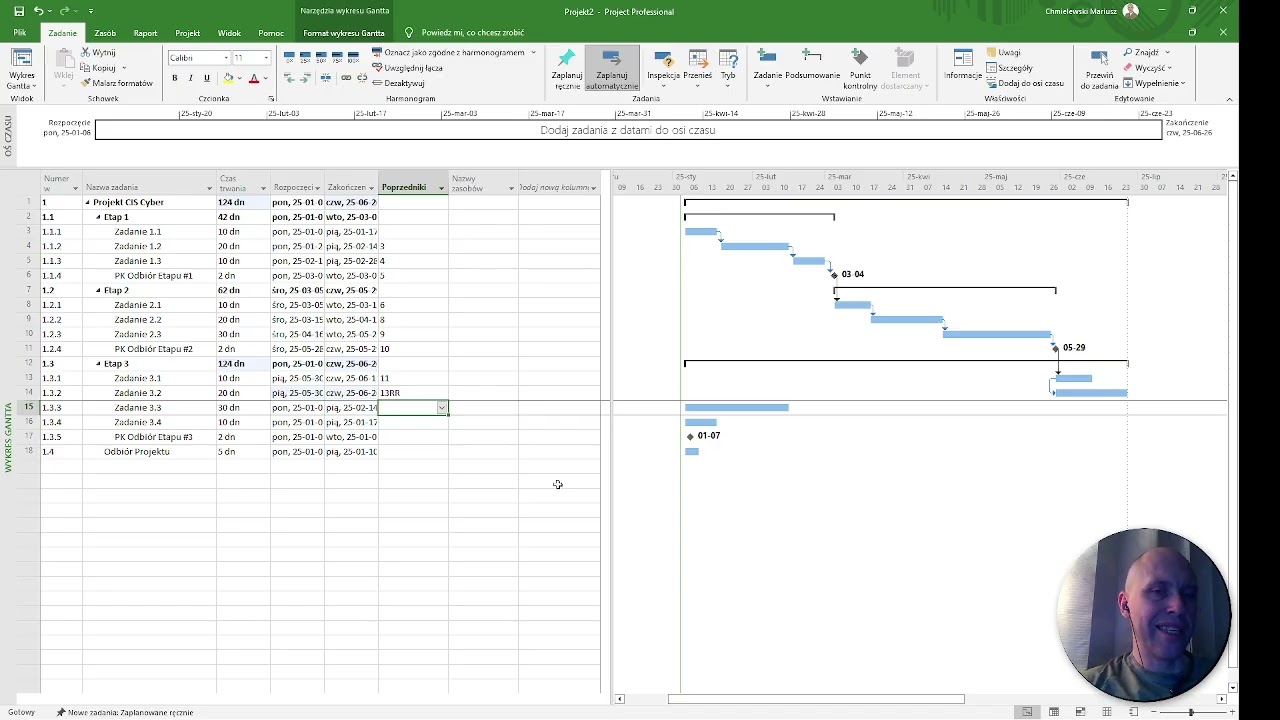The image size is (1280, 720).
Task: Collapse the Etap 3 summary row
Action: point(99,364)
